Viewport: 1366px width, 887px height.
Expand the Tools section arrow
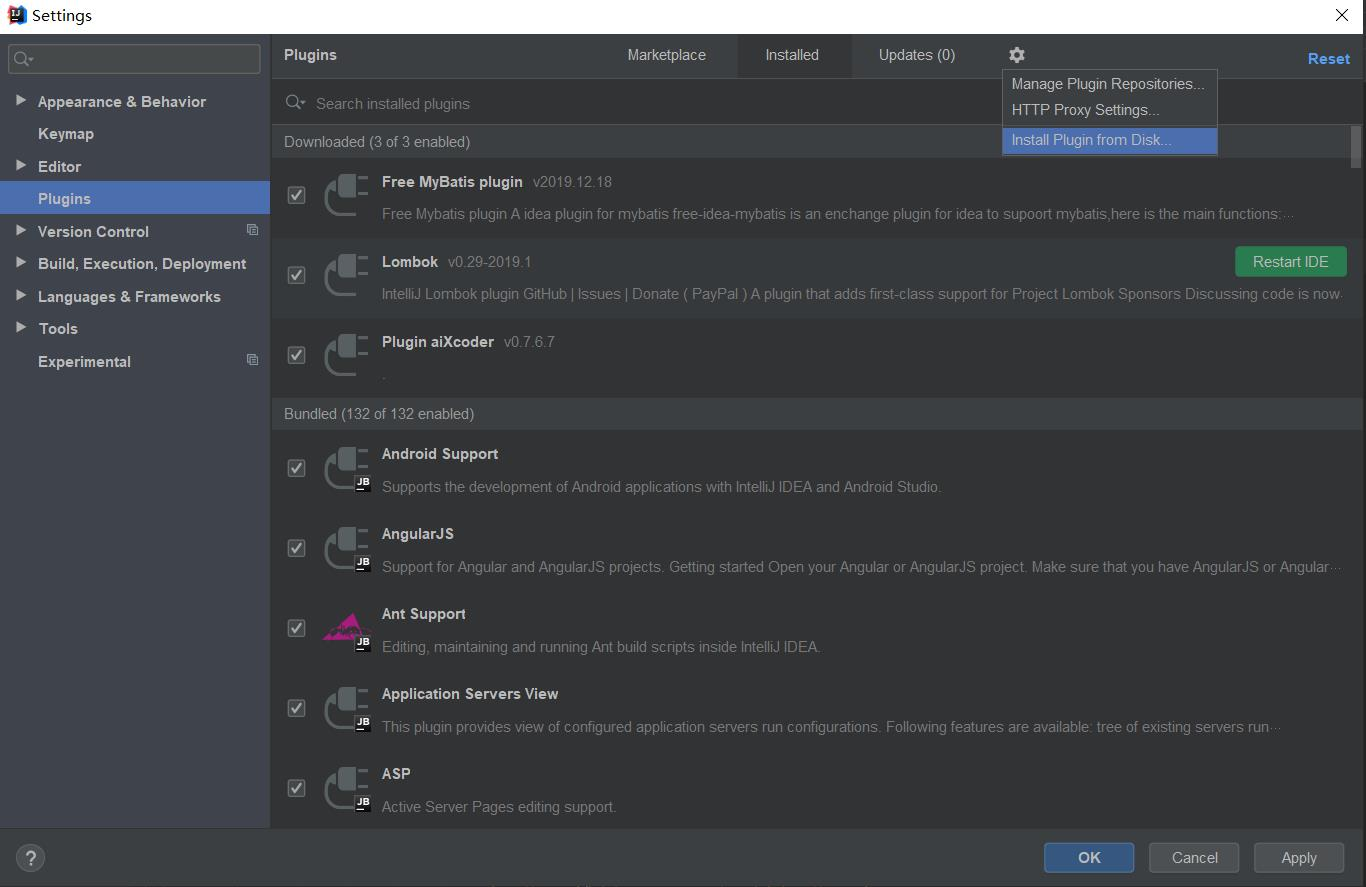[x=21, y=327]
